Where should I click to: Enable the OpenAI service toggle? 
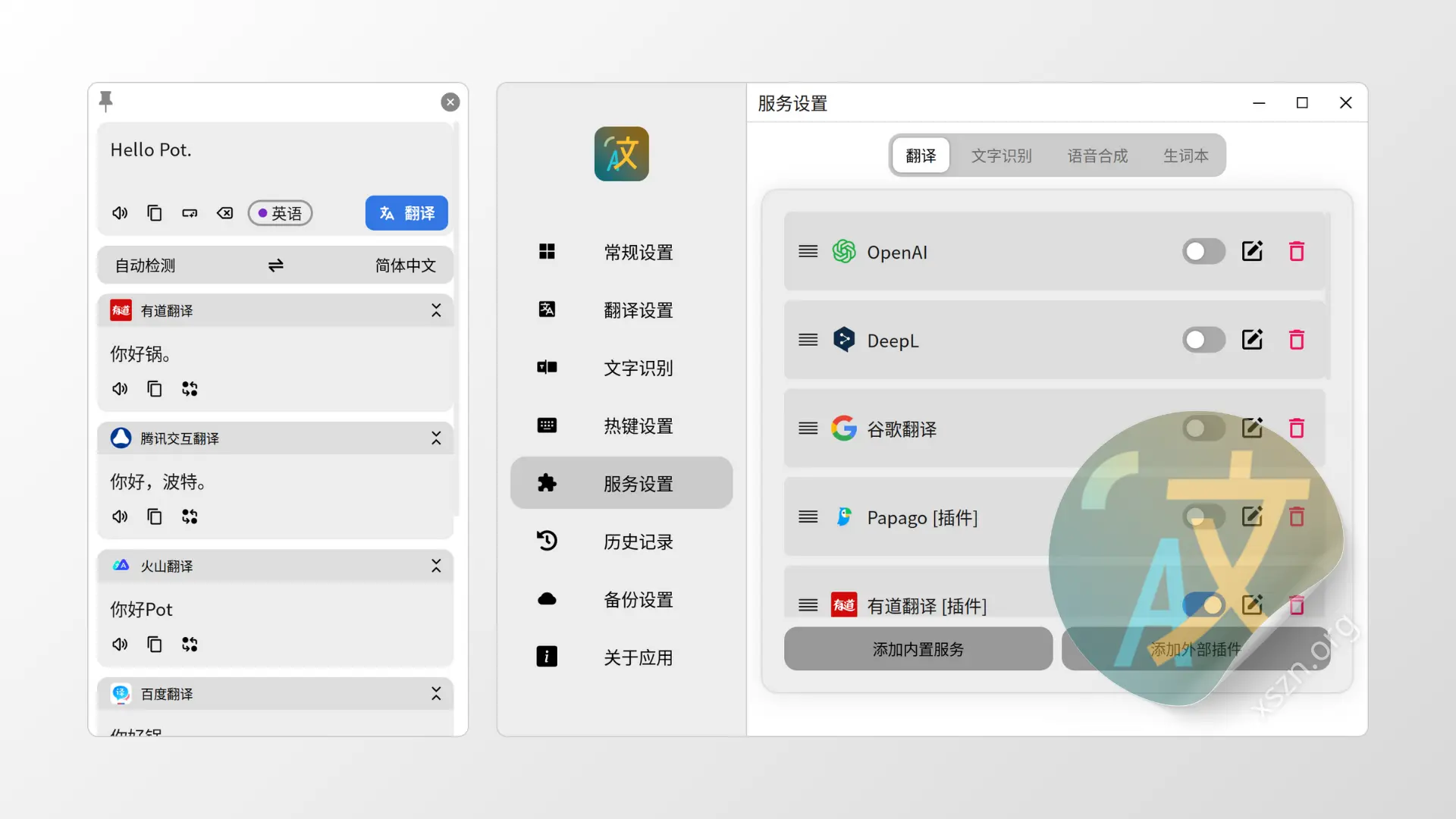tap(1203, 251)
